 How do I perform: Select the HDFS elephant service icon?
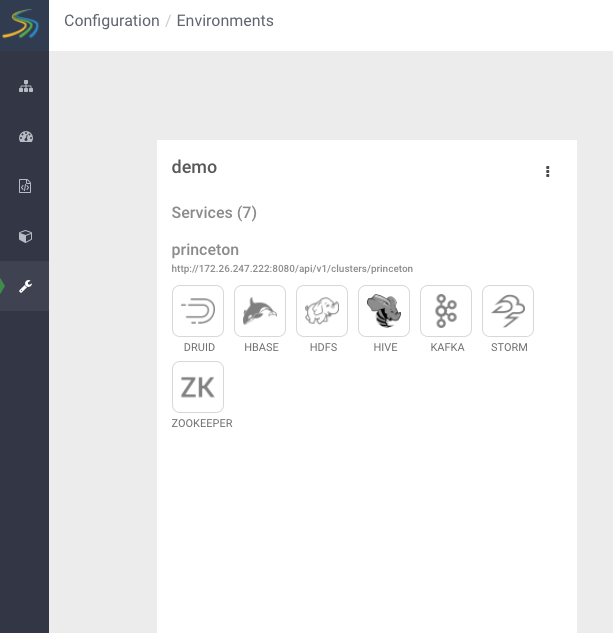(x=322, y=311)
